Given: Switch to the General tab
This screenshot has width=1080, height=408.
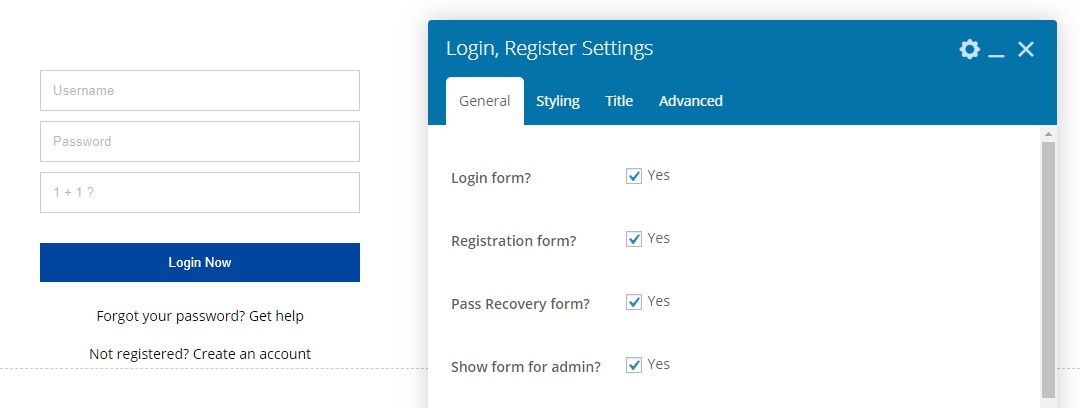Looking at the screenshot, I should [484, 101].
